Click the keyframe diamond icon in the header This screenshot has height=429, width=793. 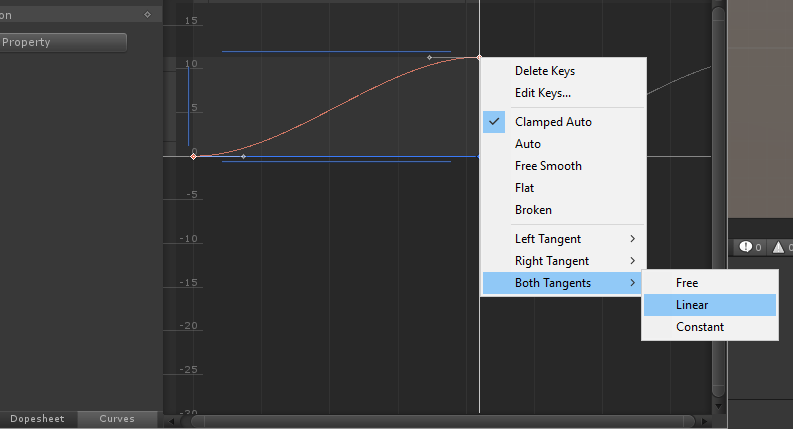pyautogui.click(x=147, y=15)
